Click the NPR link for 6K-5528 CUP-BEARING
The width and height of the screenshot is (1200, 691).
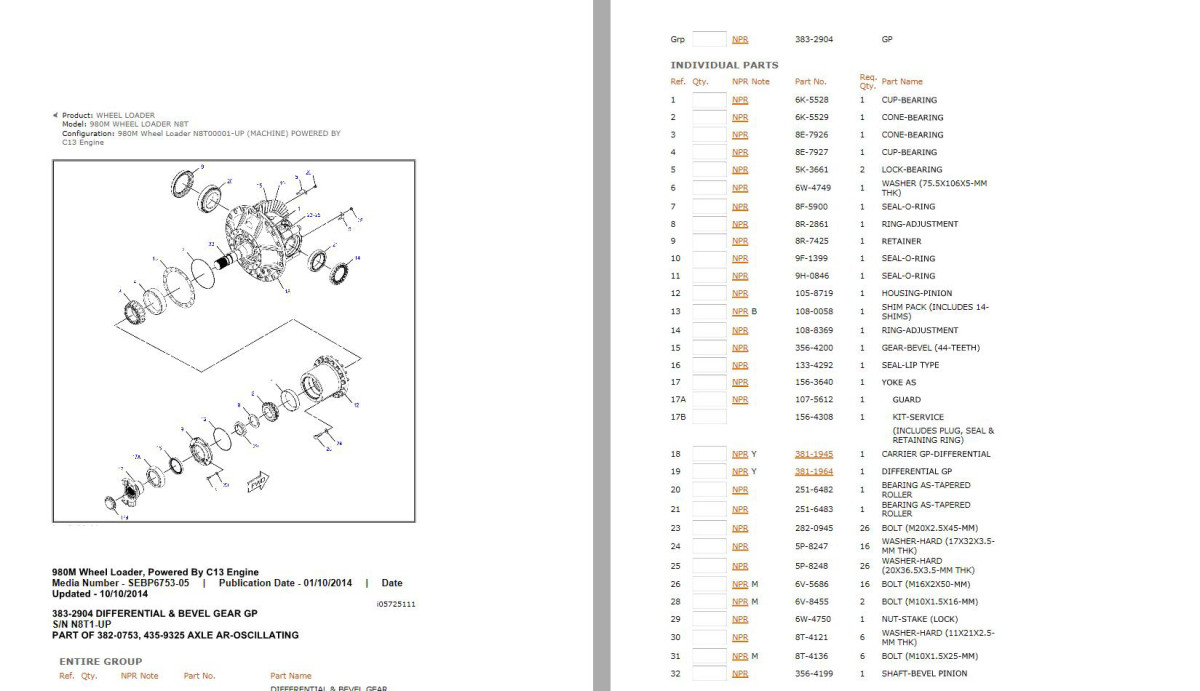click(x=740, y=100)
